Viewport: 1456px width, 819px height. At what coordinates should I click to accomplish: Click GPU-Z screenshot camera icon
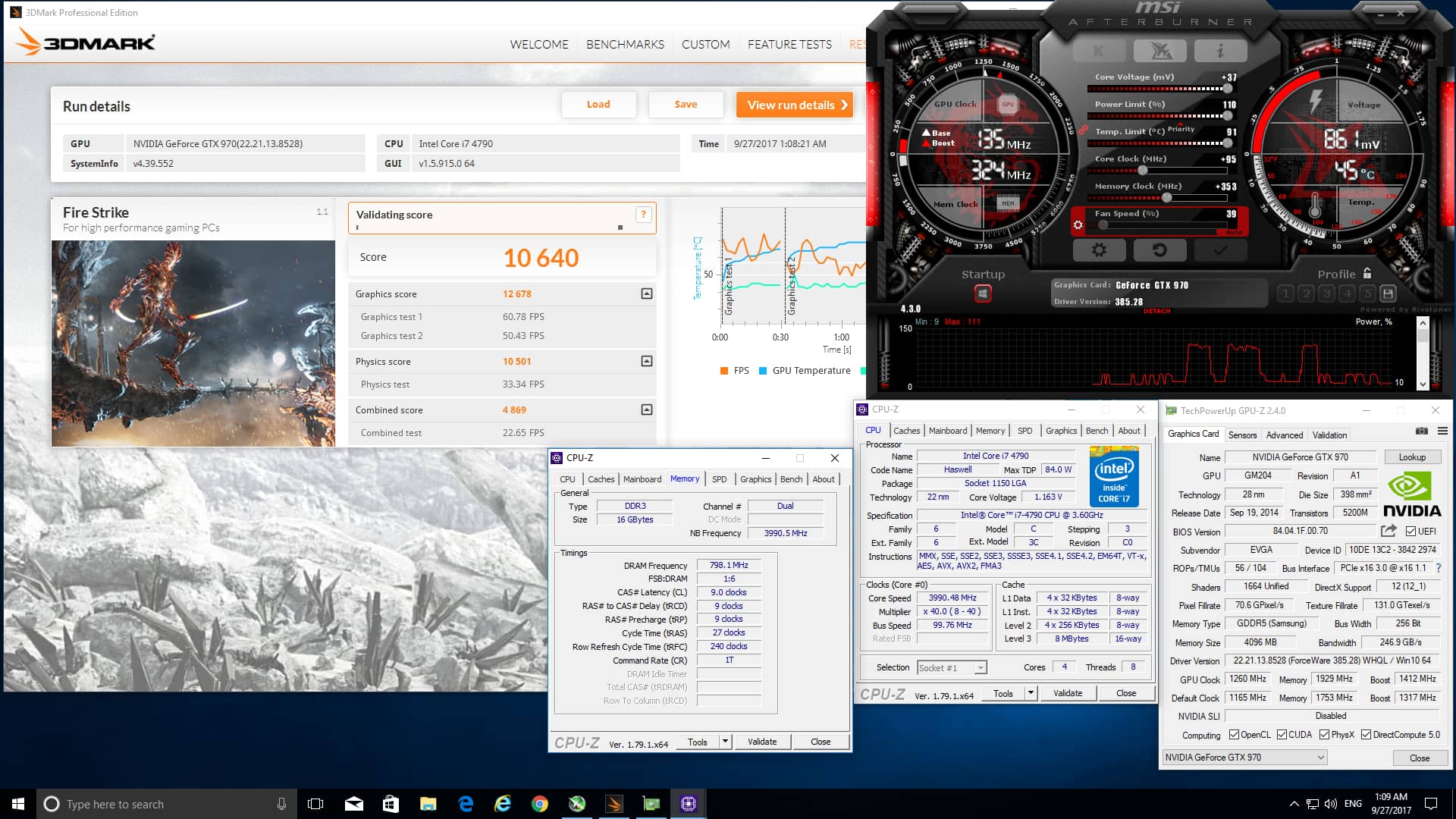[1422, 431]
